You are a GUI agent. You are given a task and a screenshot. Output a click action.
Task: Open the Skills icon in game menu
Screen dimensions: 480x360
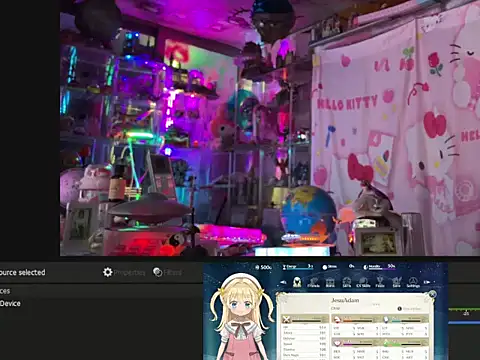[347, 283]
